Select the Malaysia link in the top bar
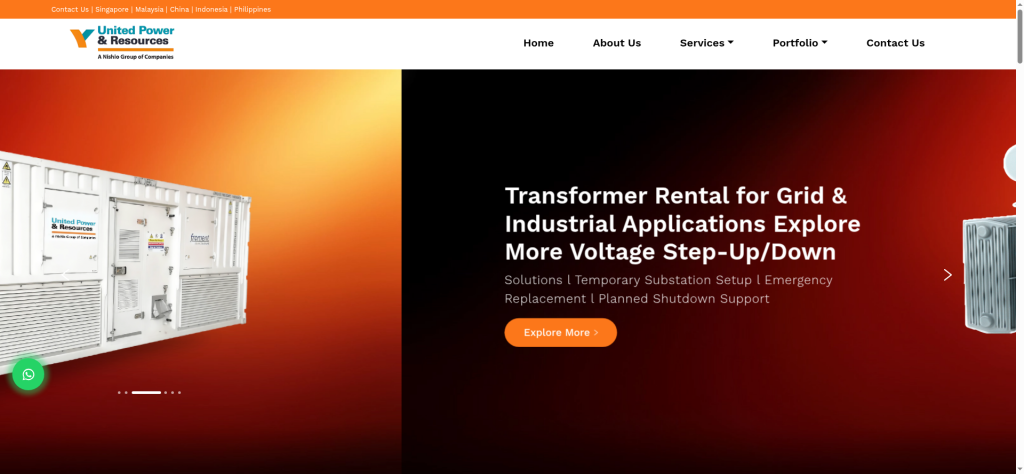This screenshot has height=474, width=1024. pyautogui.click(x=149, y=9)
